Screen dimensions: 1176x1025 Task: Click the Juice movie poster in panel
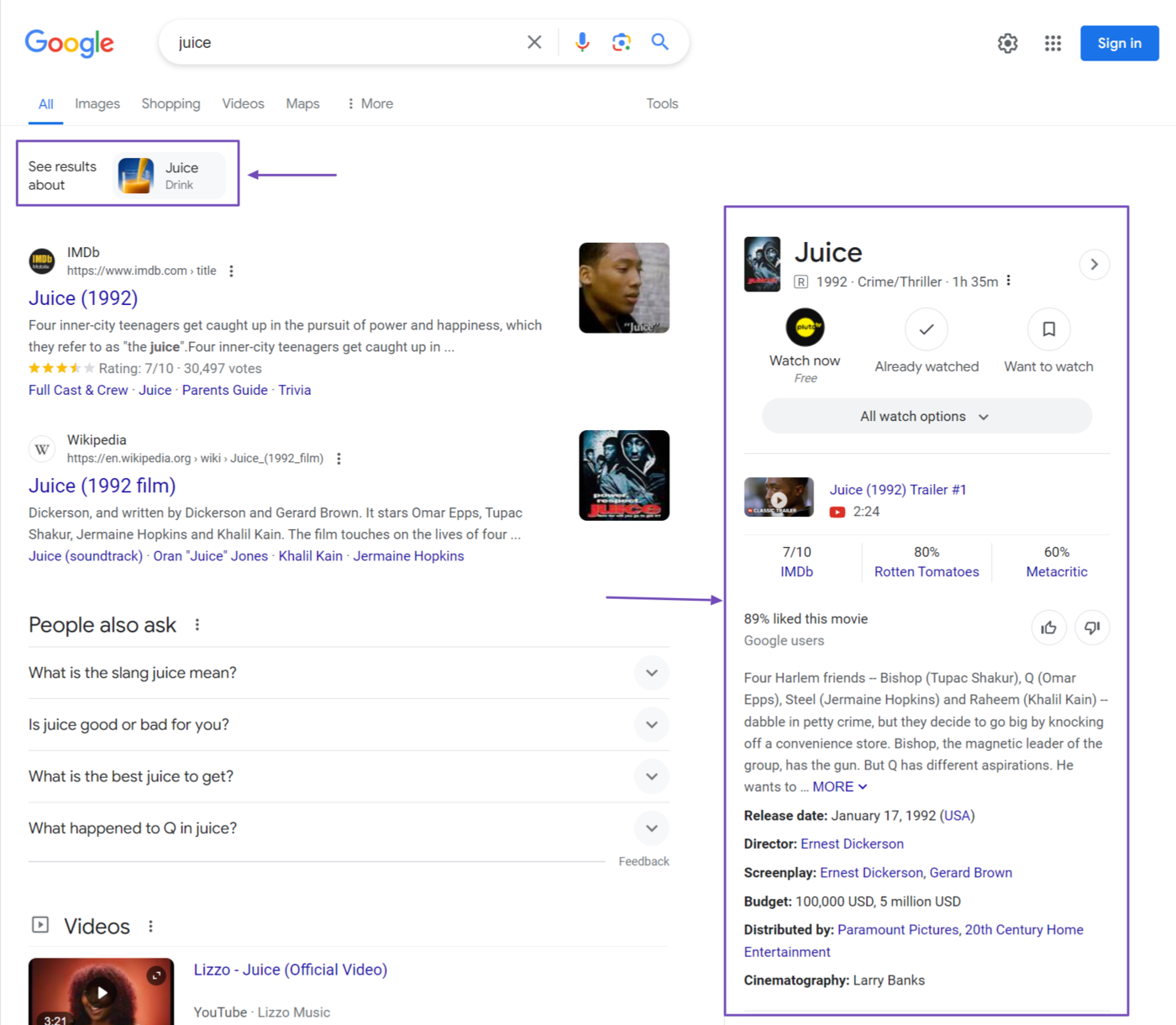click(x=762, y=264)
